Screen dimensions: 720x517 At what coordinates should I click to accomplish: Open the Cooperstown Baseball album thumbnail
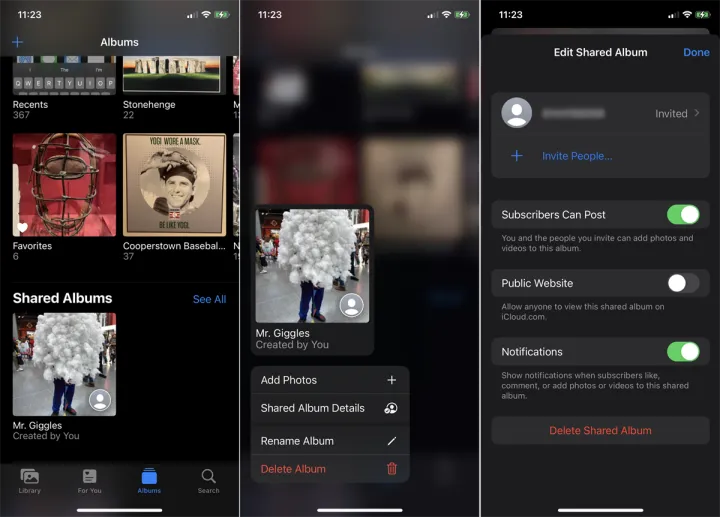[174, 185]
